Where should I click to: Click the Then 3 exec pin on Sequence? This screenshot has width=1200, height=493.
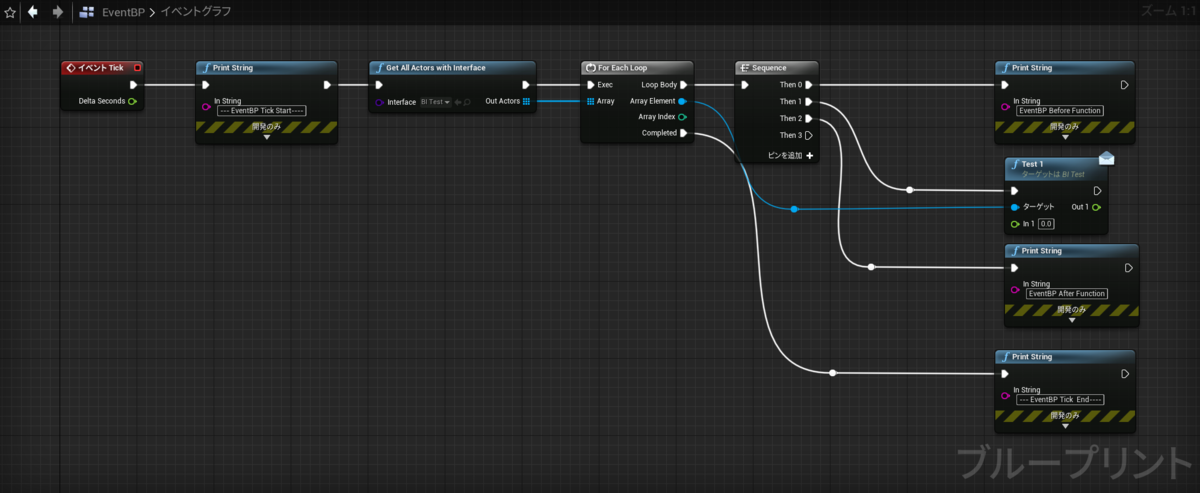(x=809, y=135)
